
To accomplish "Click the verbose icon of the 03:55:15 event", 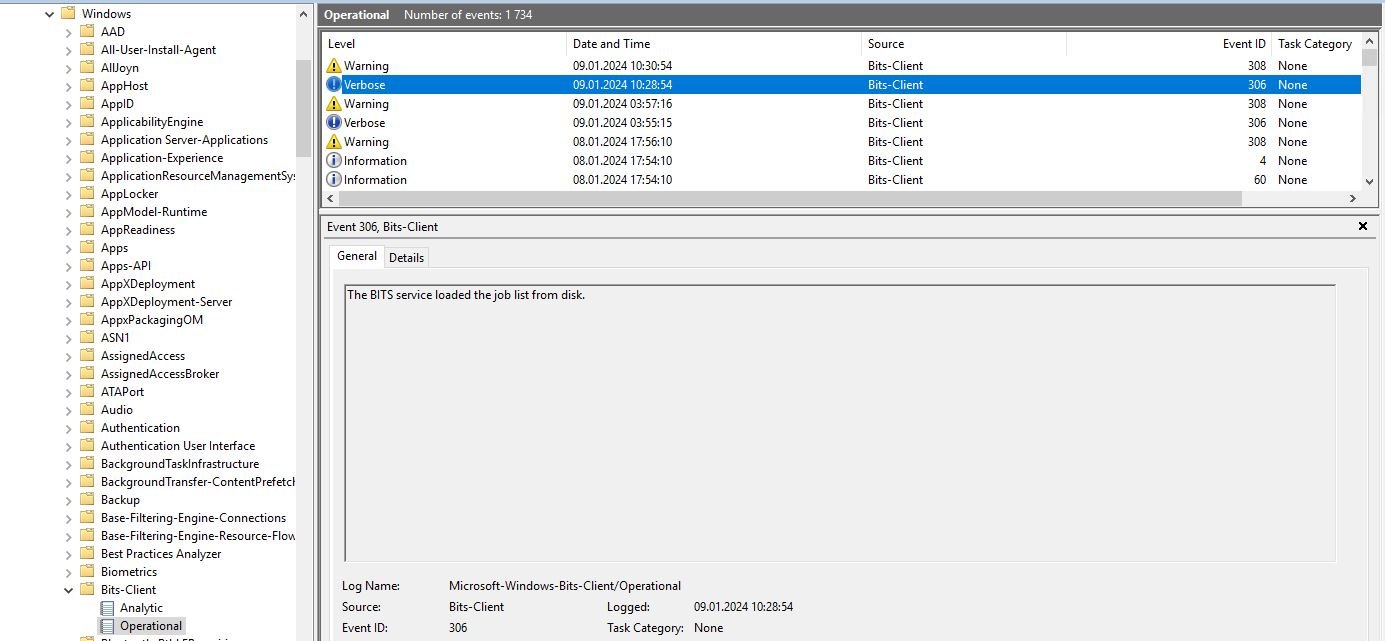I will tap(334, 123).
